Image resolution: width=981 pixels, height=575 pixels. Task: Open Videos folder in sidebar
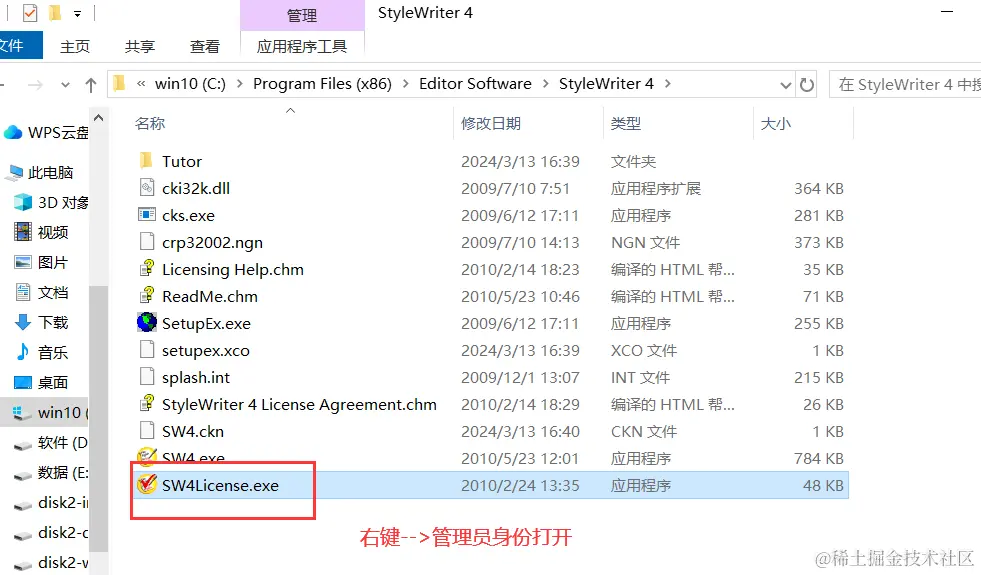click(41, 232)
